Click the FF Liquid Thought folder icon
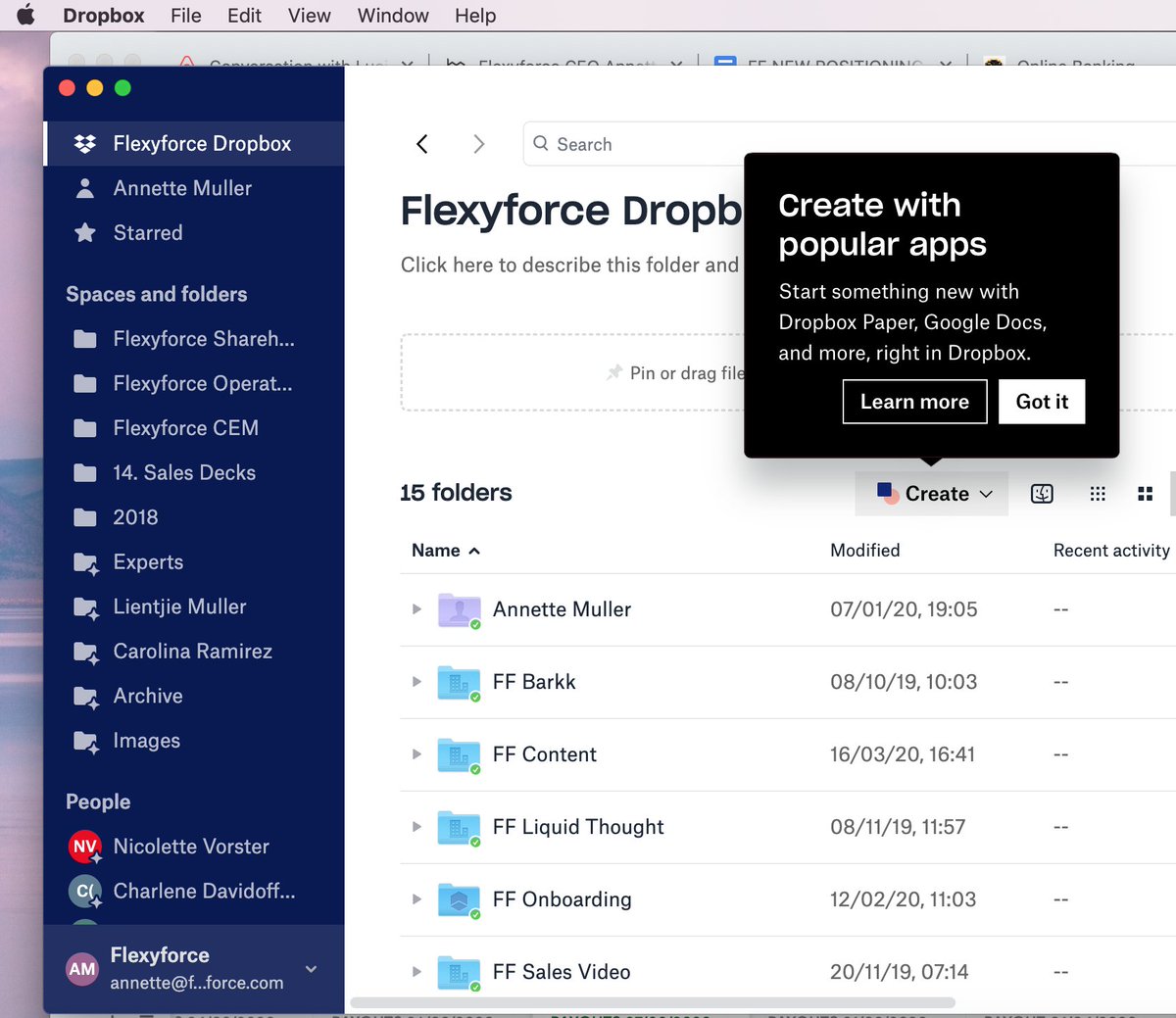 tap(459, 828)
